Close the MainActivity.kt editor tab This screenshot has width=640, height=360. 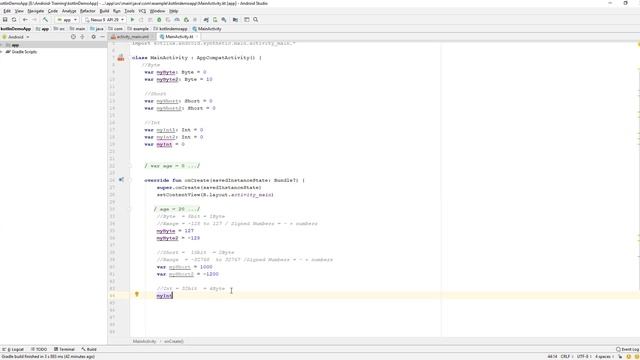[x=197, y=37]
